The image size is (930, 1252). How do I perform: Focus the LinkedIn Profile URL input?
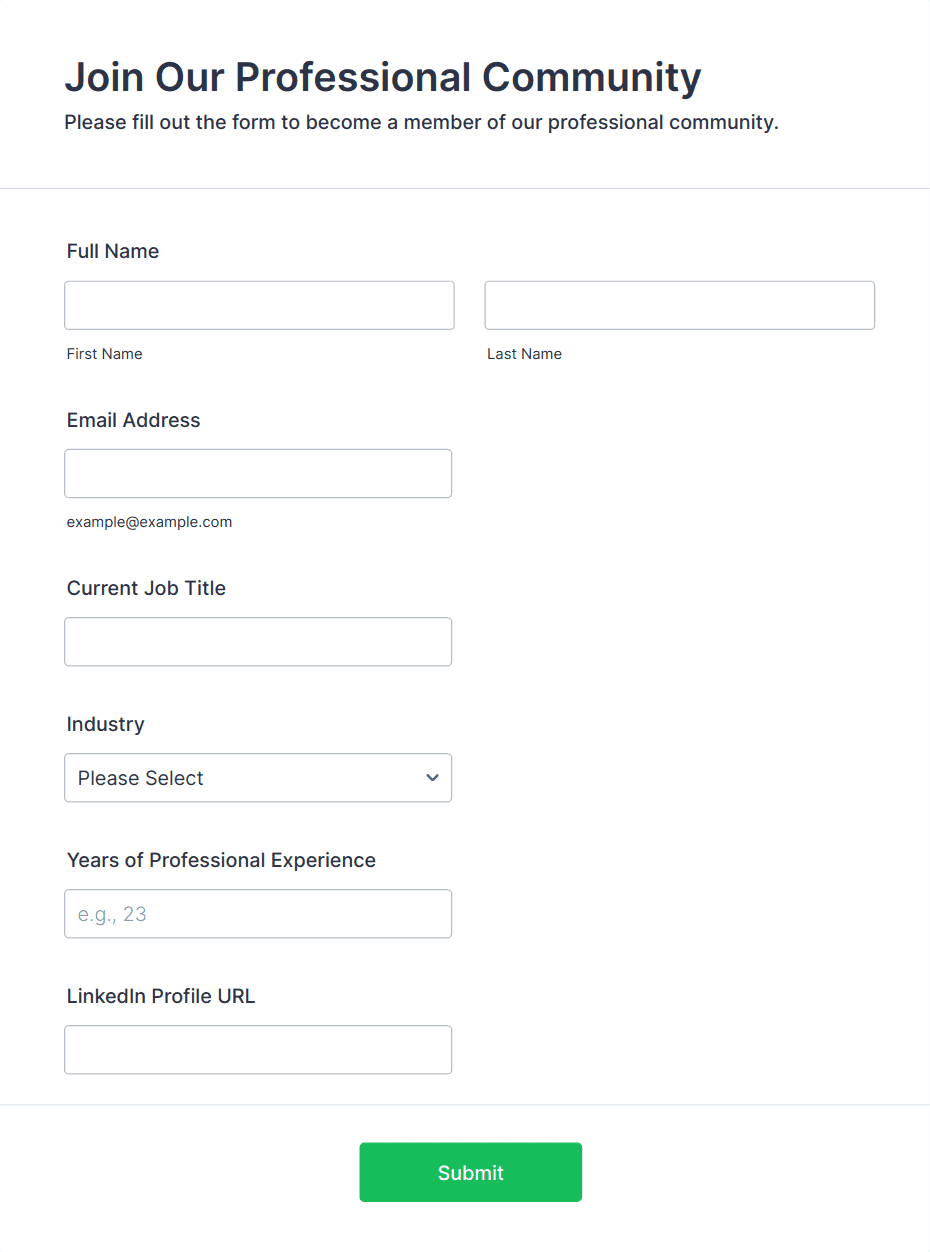click(x=258, y=1050)
